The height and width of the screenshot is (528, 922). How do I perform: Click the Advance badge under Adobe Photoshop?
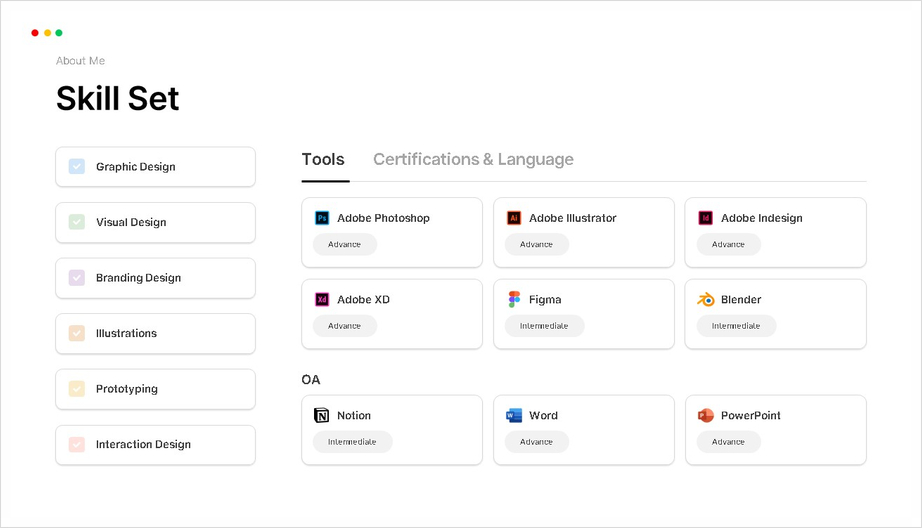345,245
